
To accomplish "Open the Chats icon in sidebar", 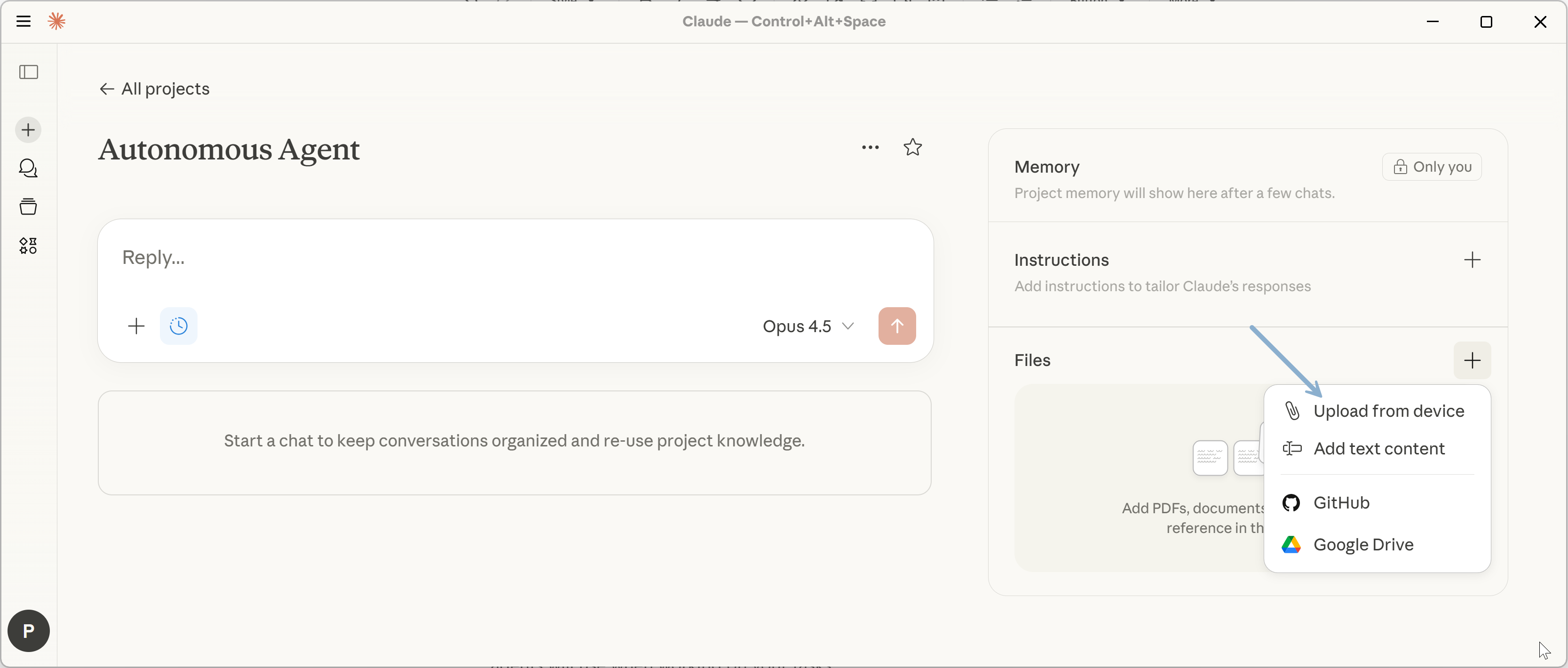I will [28, 168].
